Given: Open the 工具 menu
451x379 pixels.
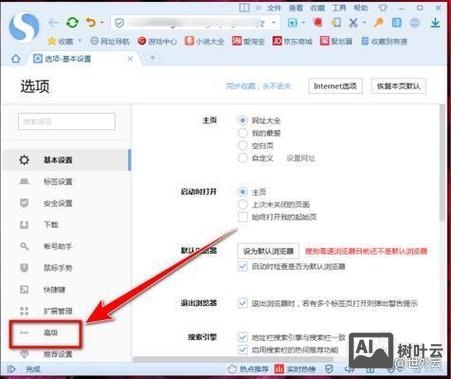Looking at the screenshot, I should click(339, 8).
